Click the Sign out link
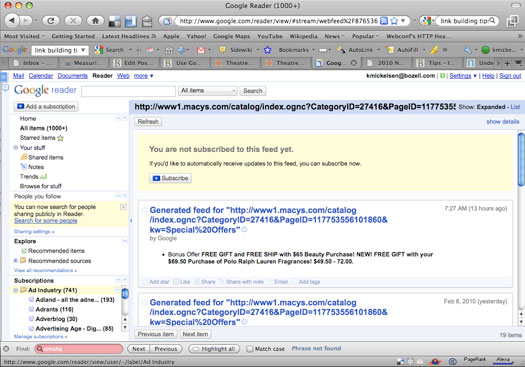Screen dimensions: 525x367 pyautogui.click(x=510, y=76)
